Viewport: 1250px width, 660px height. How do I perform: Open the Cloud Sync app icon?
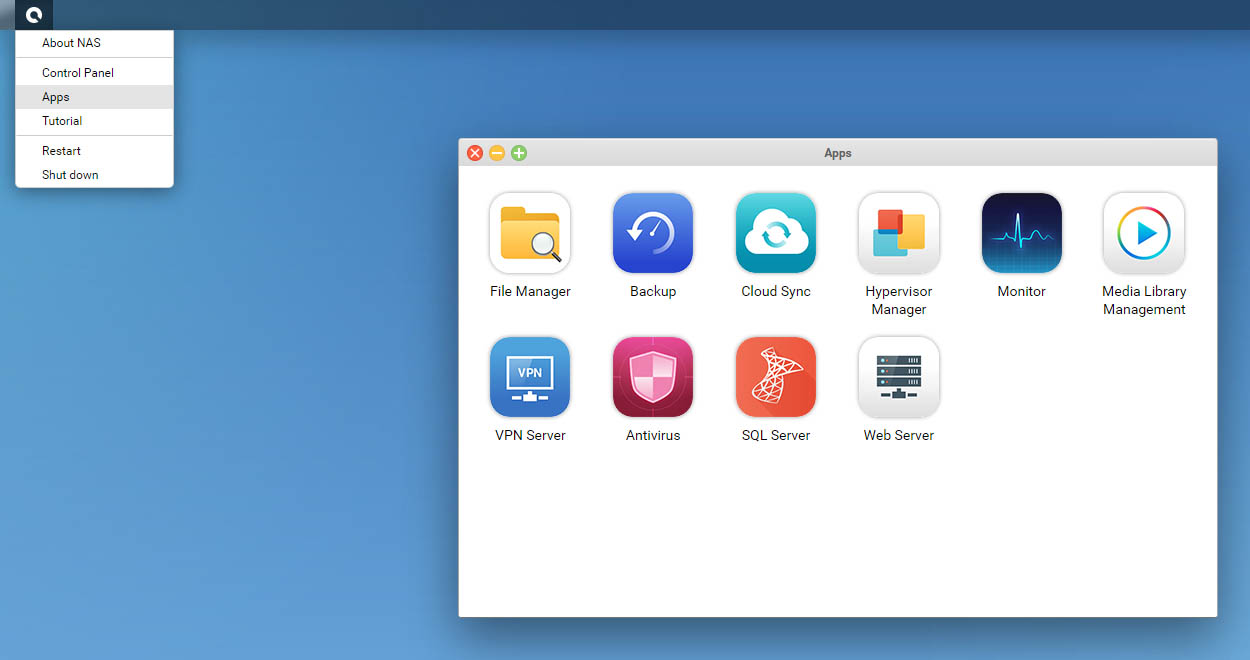776,234
